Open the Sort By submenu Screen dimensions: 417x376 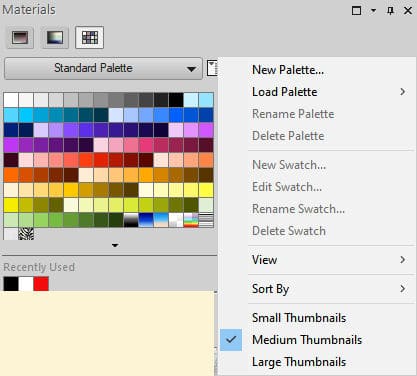[270, 289]
